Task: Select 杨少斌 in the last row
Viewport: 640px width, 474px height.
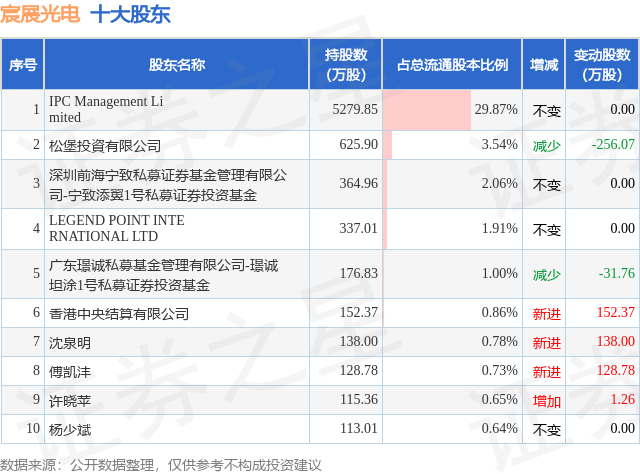Action: coord(69,430)
